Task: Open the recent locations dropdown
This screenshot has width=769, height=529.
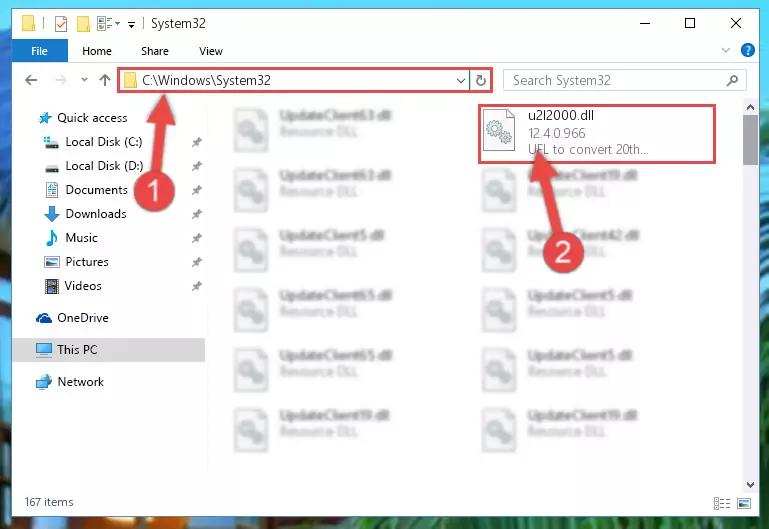Action: click(x=84, y=80)
